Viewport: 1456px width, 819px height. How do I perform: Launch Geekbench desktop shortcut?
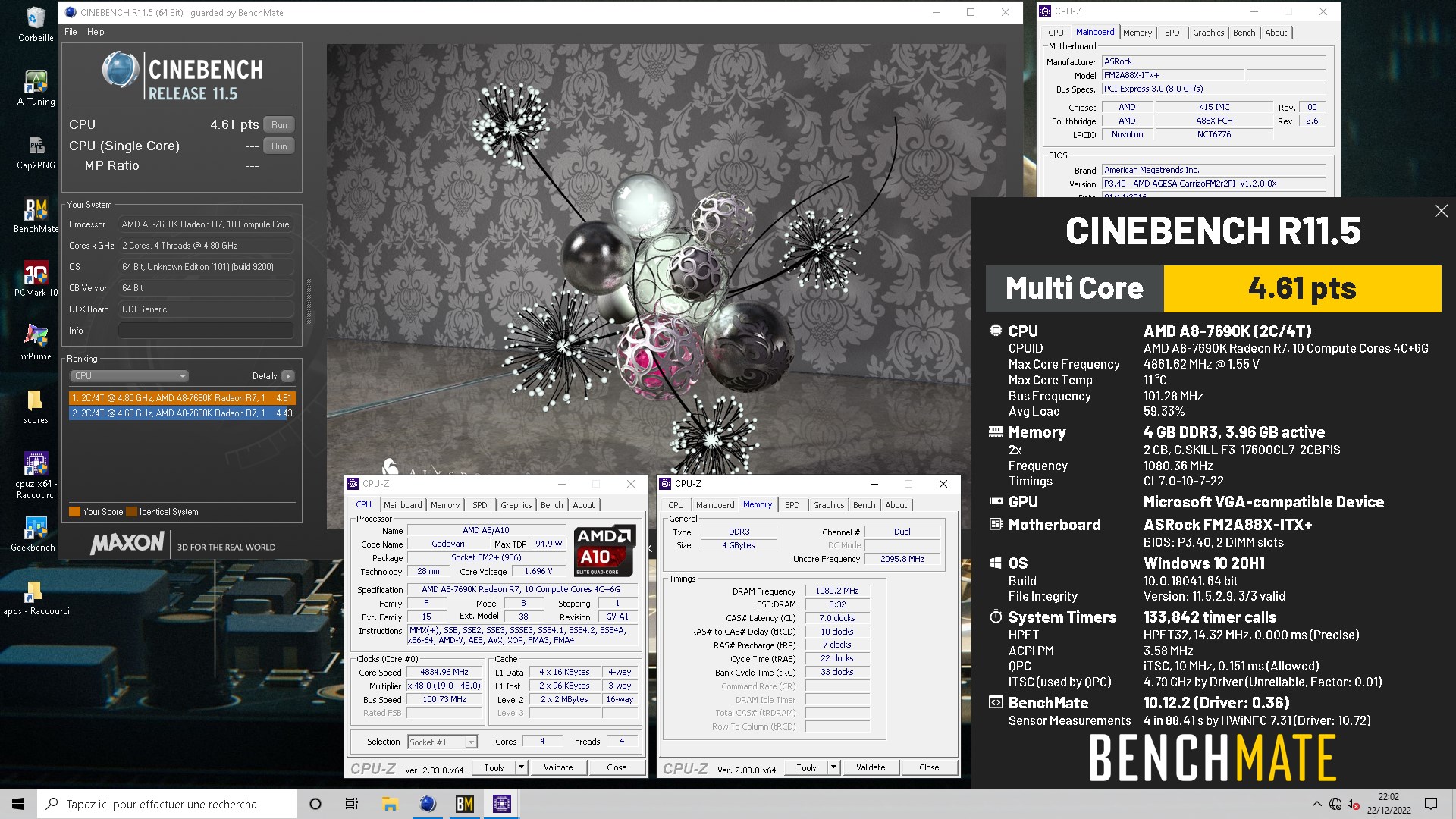[36, 533]
